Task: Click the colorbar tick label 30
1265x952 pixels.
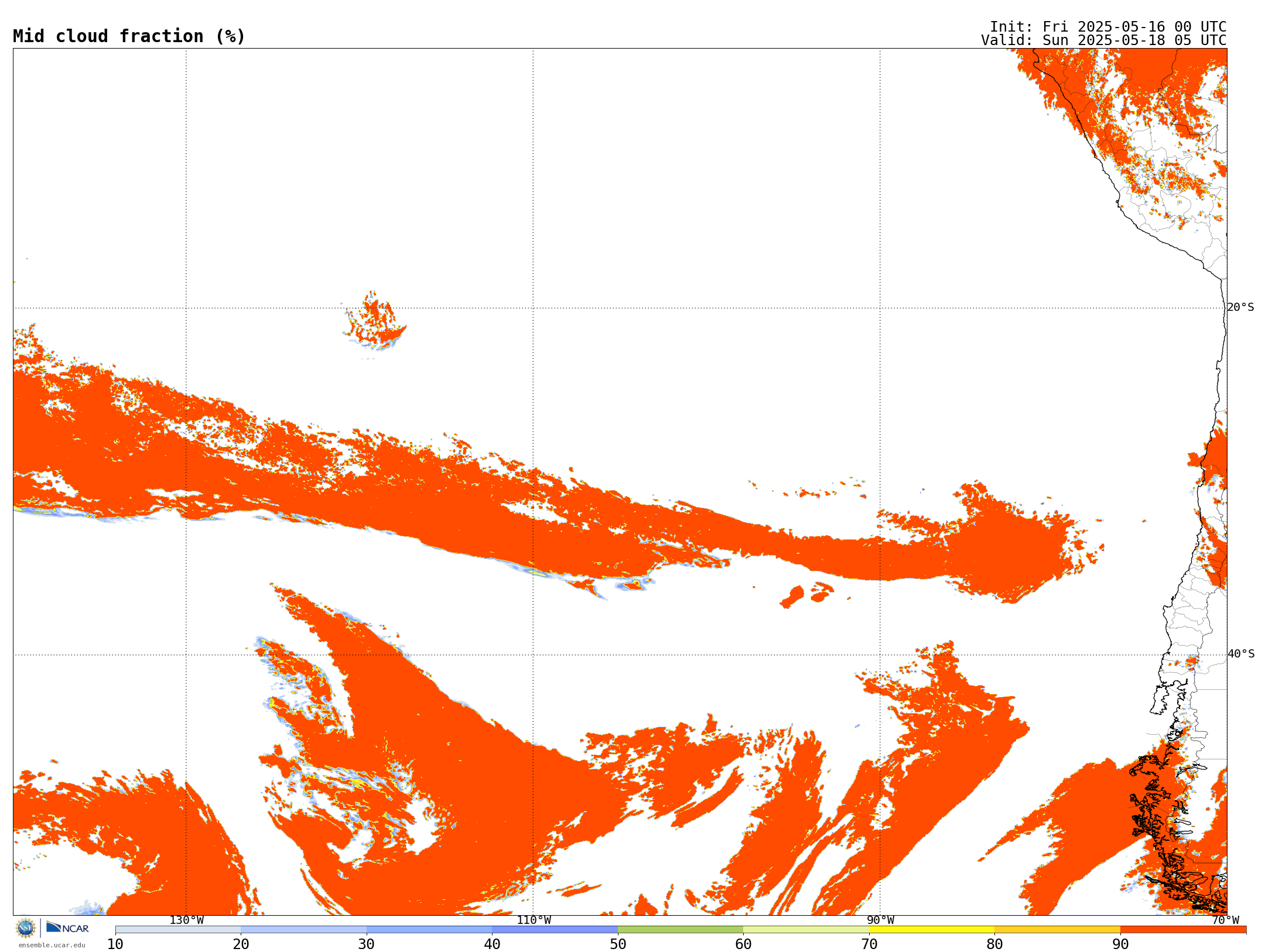Action: pyautogui.click(x=367, y=944)
